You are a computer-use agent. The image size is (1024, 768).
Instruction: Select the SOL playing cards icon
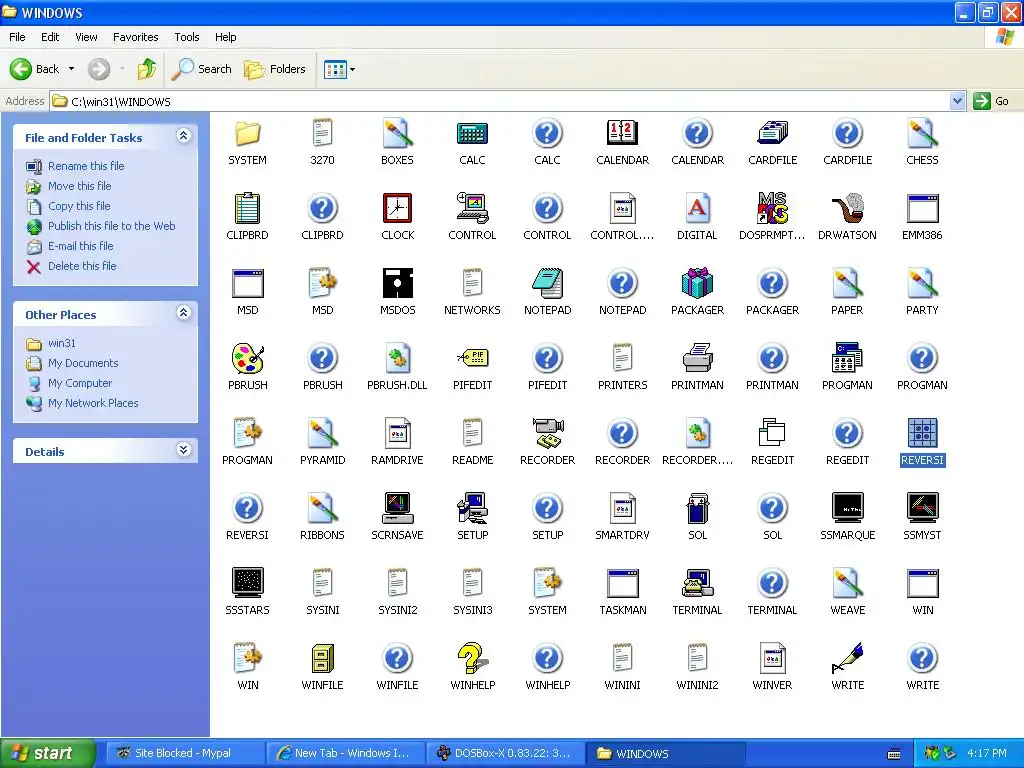(697, 509)
